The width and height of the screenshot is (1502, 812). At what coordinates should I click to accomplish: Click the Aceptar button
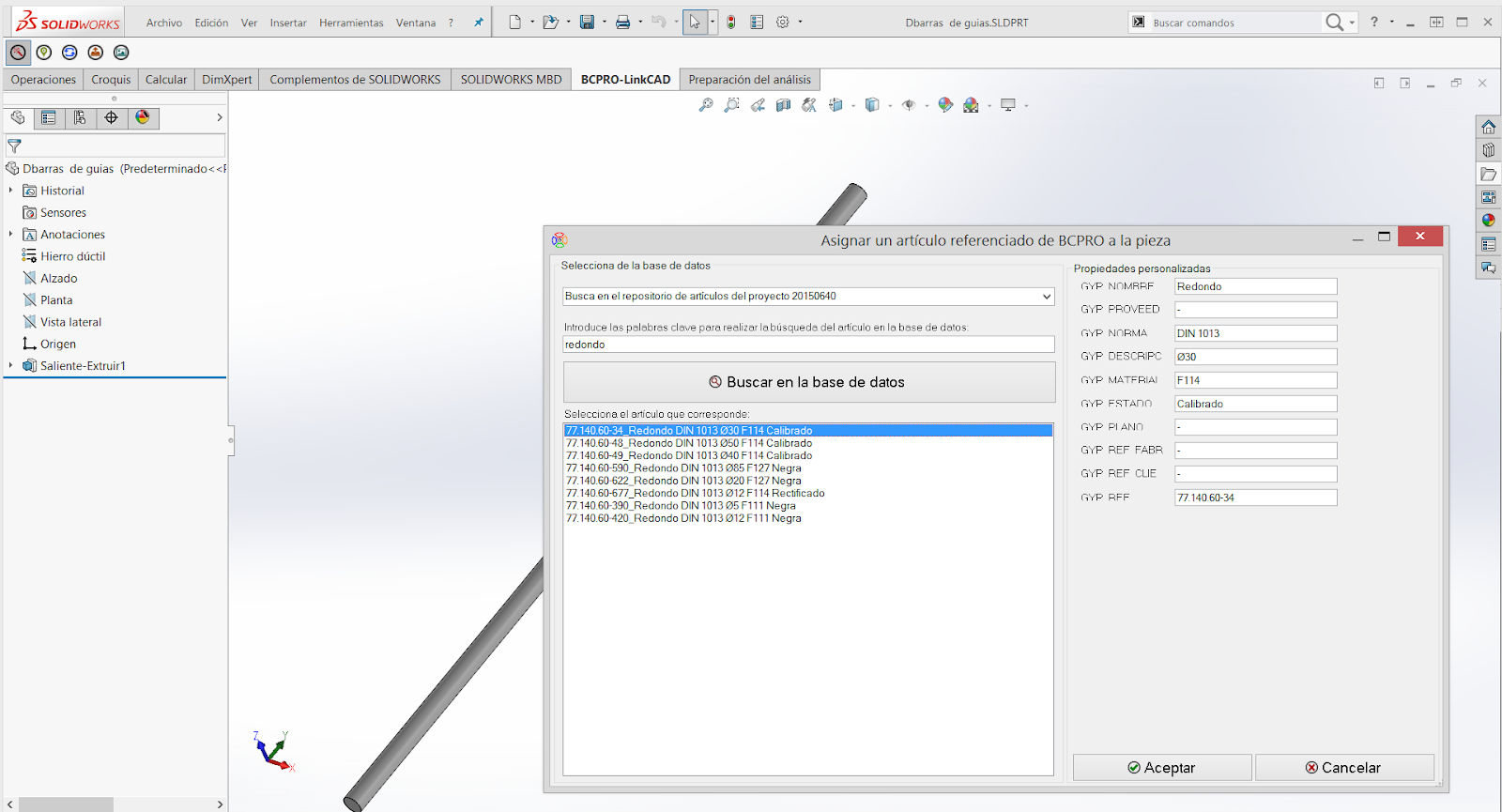[x=1162, y=768]
